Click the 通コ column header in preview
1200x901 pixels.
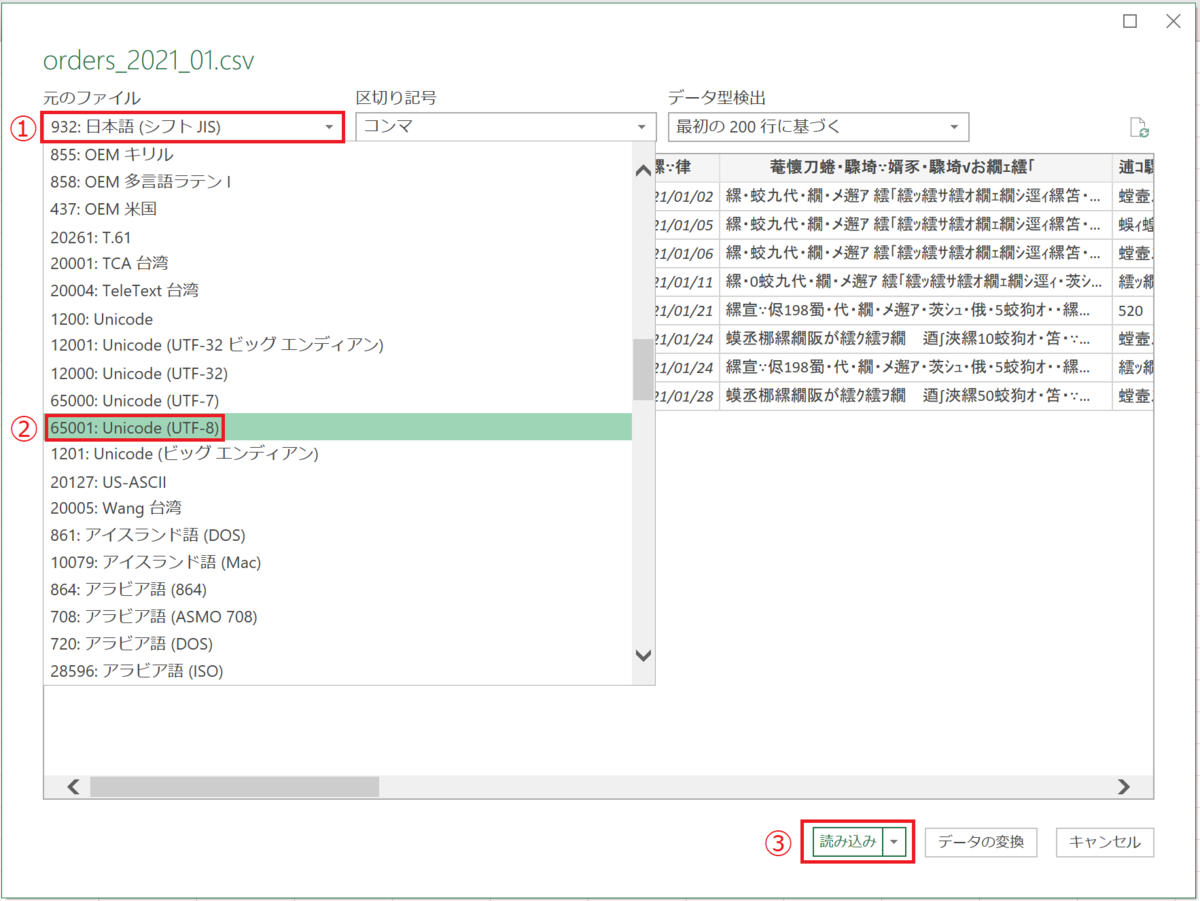(1134, 166)
